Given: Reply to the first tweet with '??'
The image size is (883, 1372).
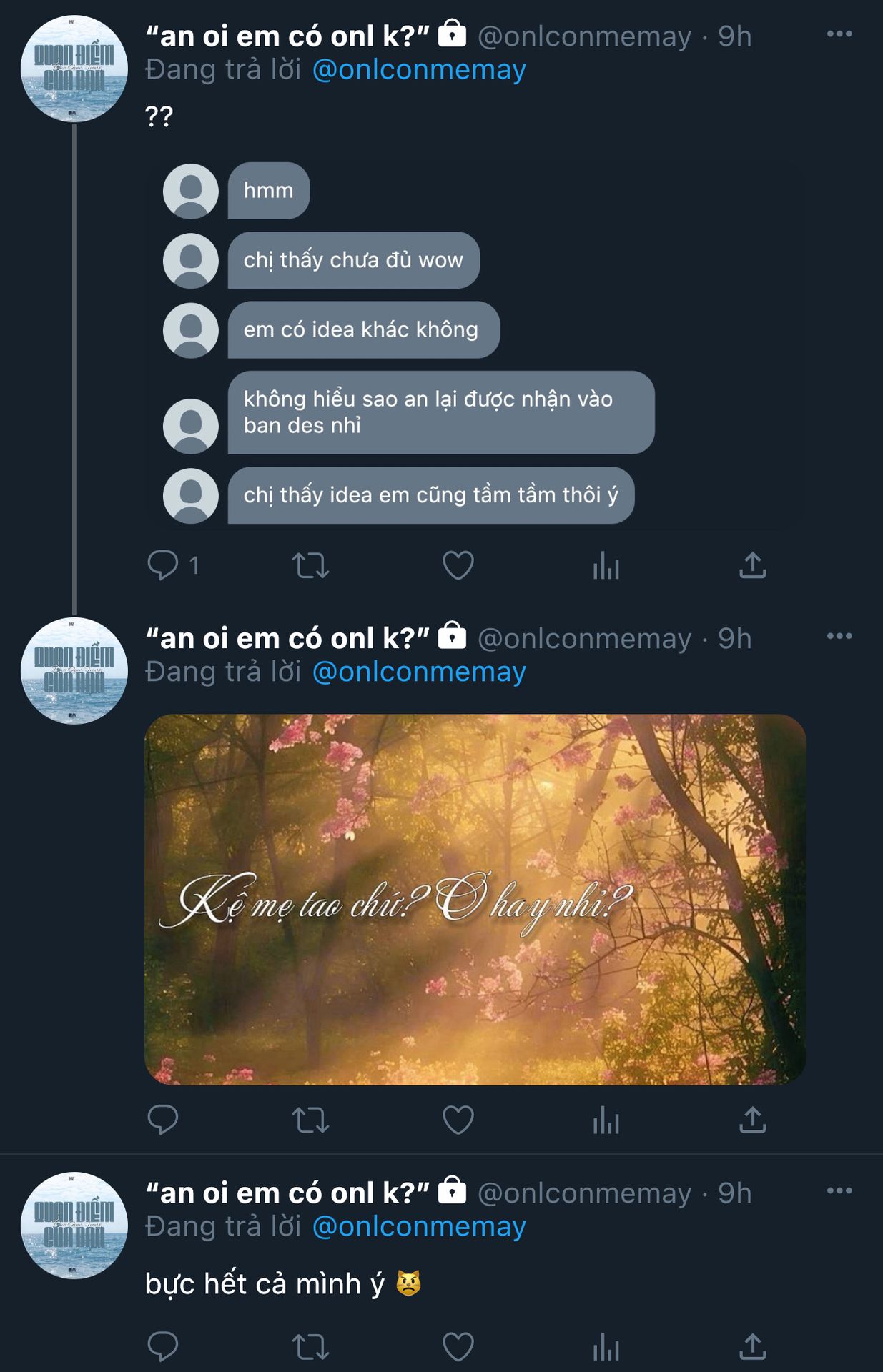Looking at the screenshot, I should 163,565.
